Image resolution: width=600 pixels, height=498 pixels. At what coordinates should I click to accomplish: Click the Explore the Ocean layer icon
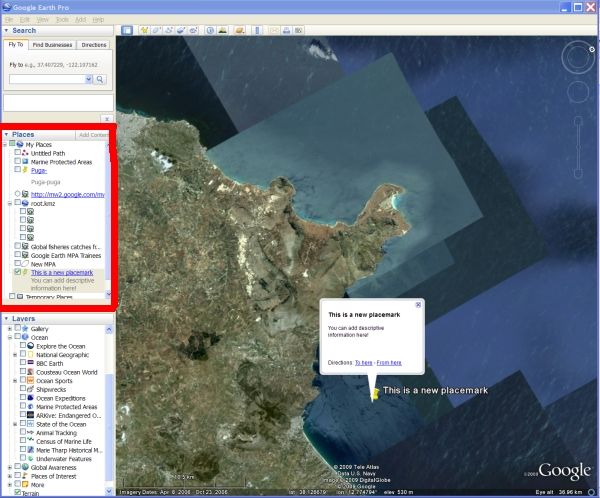[x=31, y=346]
